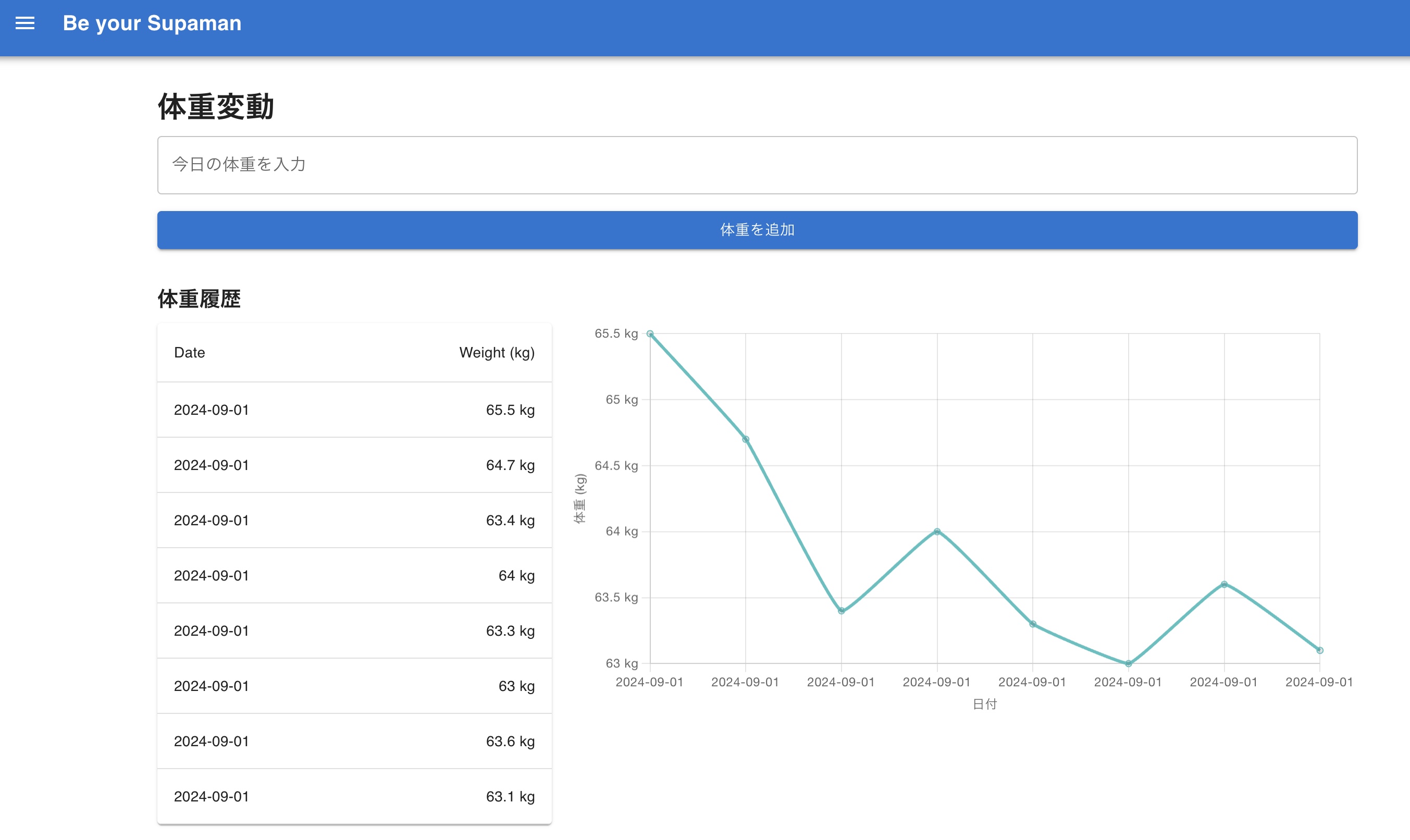Select the 65.5 kg table cell
This screenshot has width=1410, height=840.
coord(510,410)
